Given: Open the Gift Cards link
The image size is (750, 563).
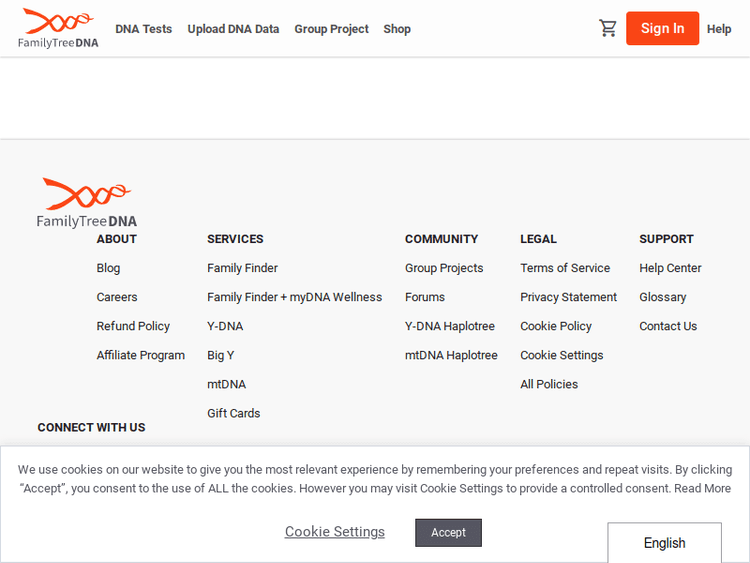Looking at the screenshot, I should pos(233,413).
